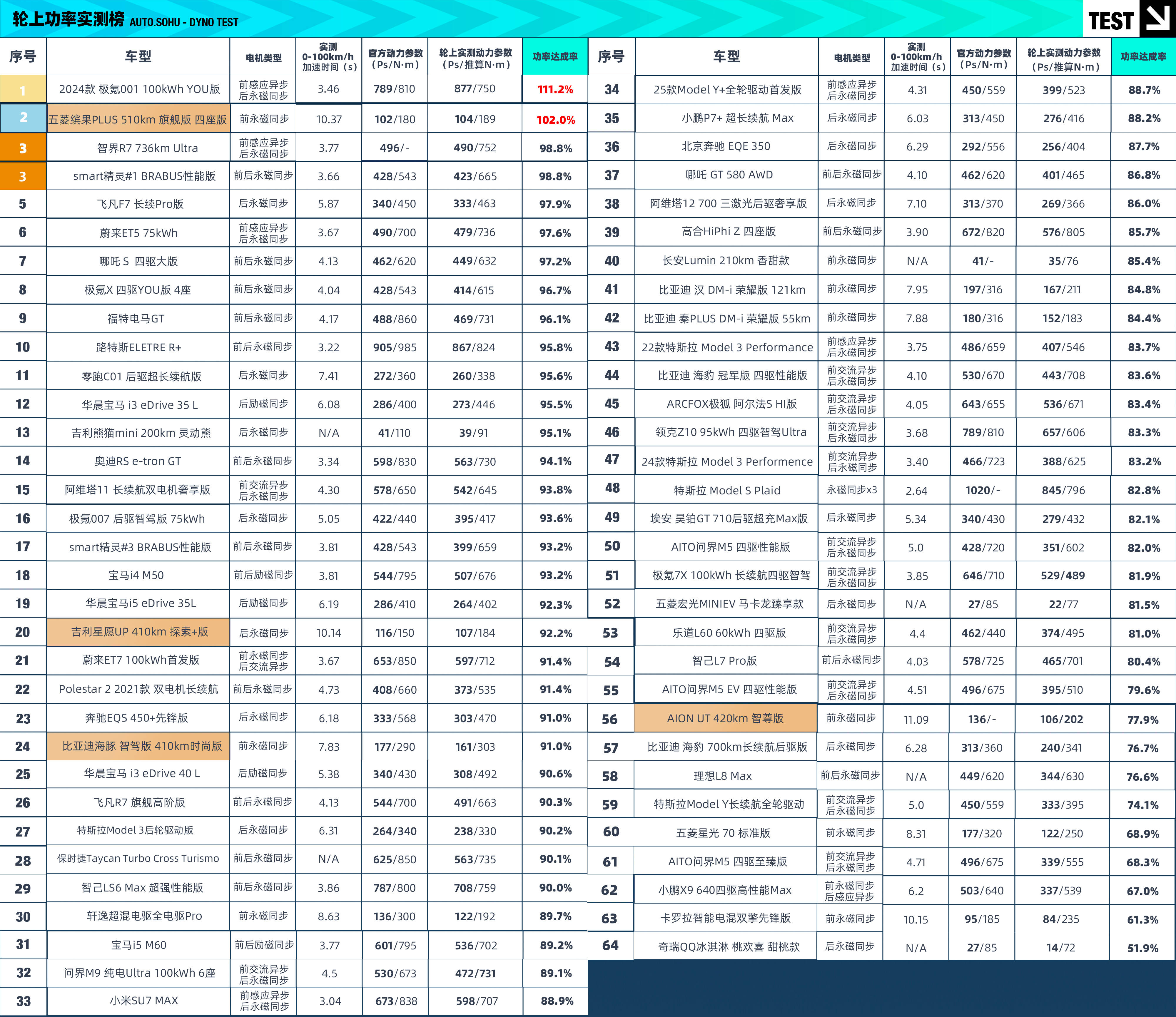1176x1017 pixels.
Task: Click 吉利熊猫mini 200km 灵动熊
Action: click(x=141, y=432)
